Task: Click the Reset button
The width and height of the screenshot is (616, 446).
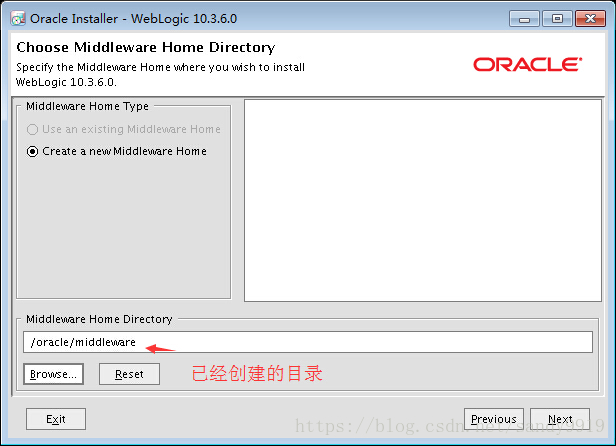Action: point(129,374)
